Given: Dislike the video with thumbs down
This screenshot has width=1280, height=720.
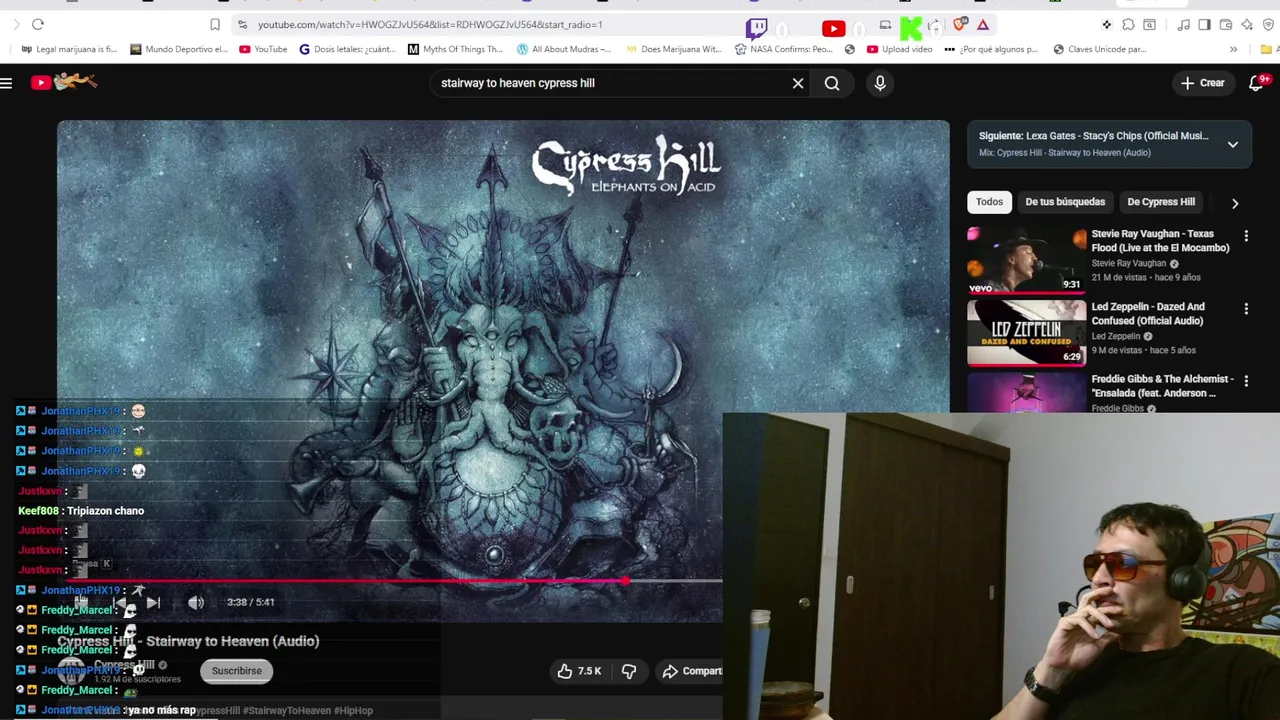Looking at the screenshot, I should [x=629, y=671].
